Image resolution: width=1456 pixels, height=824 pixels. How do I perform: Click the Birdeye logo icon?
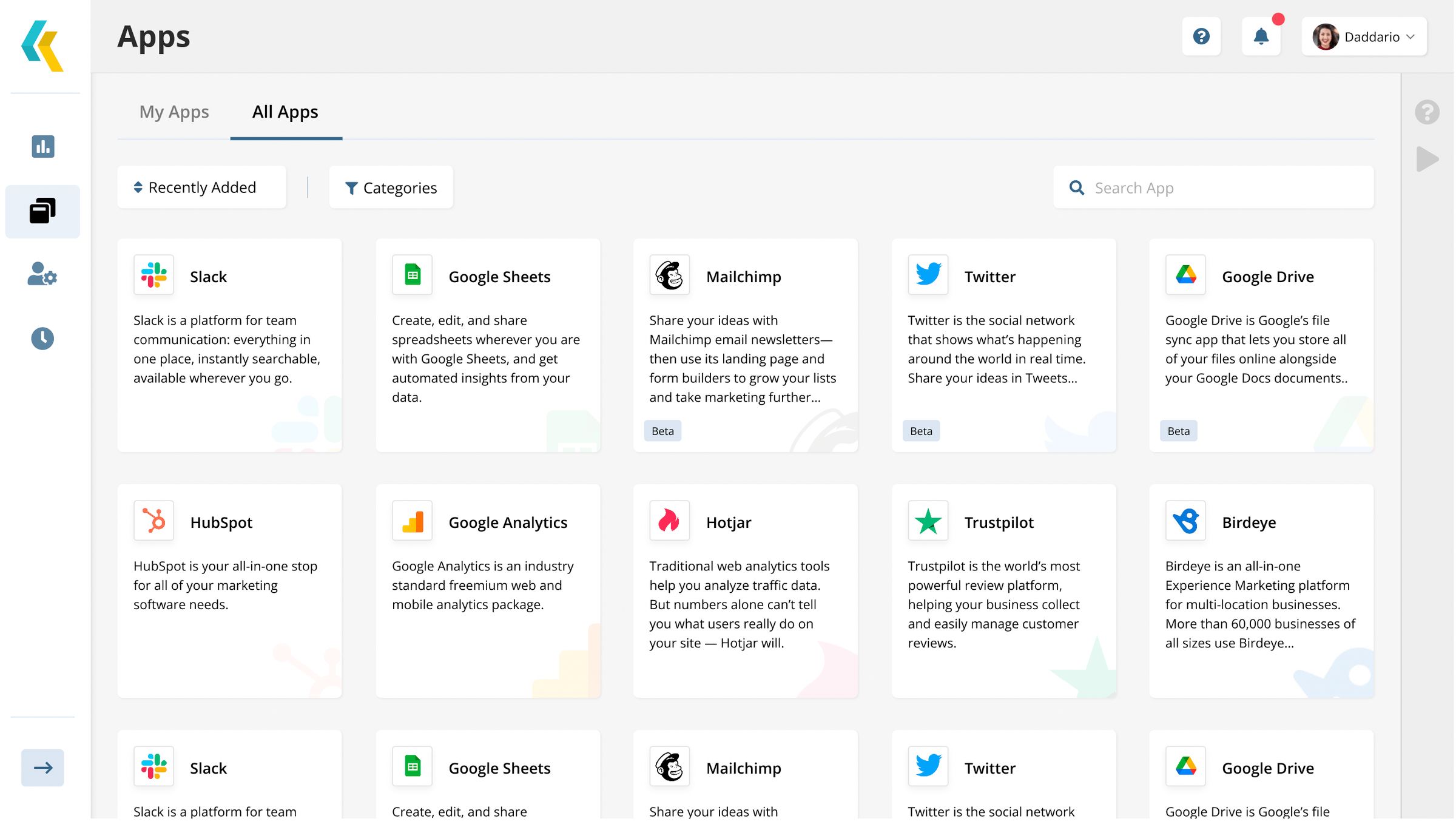[x=1185, y=521]
